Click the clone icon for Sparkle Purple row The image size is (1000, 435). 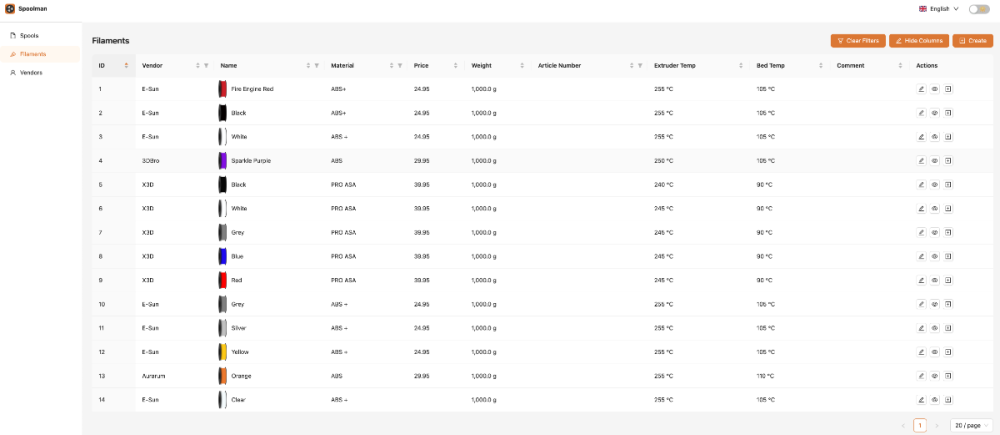[x=948, y=161]
